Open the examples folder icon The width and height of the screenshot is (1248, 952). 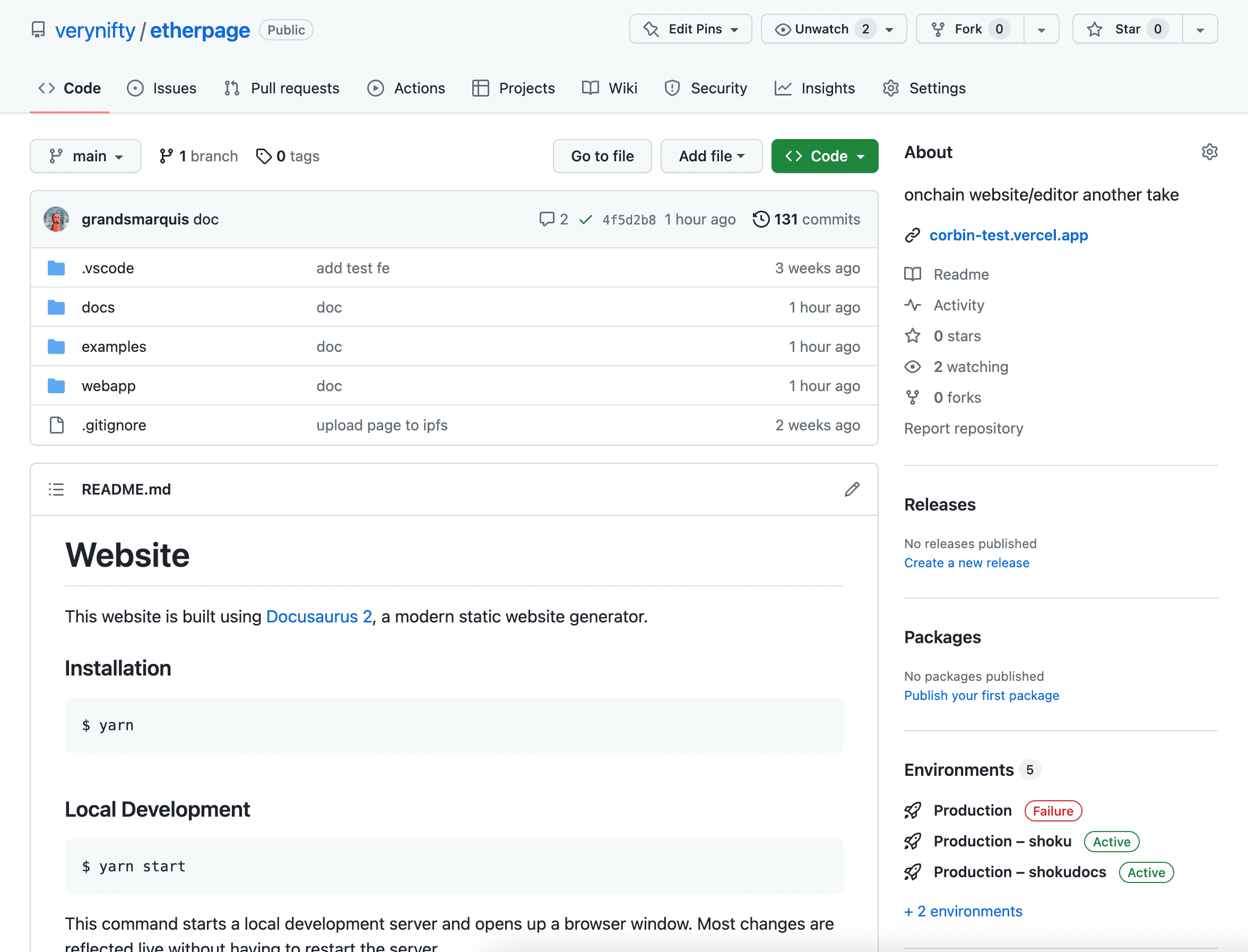coord(56,346)
